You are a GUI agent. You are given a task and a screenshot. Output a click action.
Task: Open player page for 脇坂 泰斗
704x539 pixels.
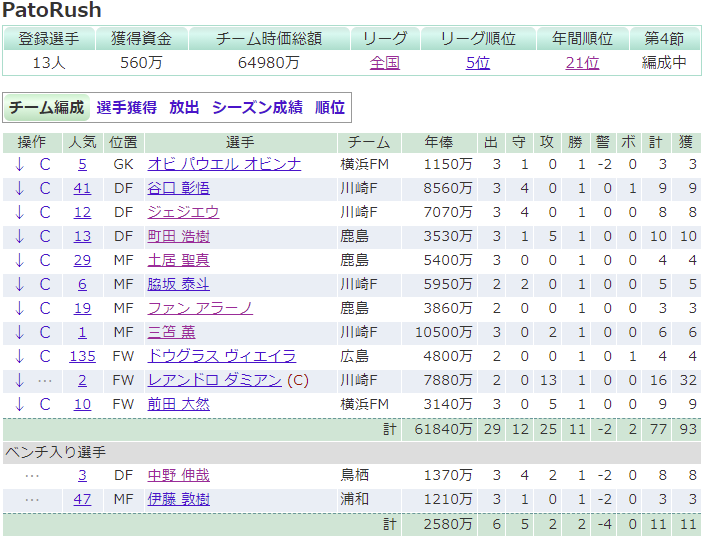click(178, 284)
